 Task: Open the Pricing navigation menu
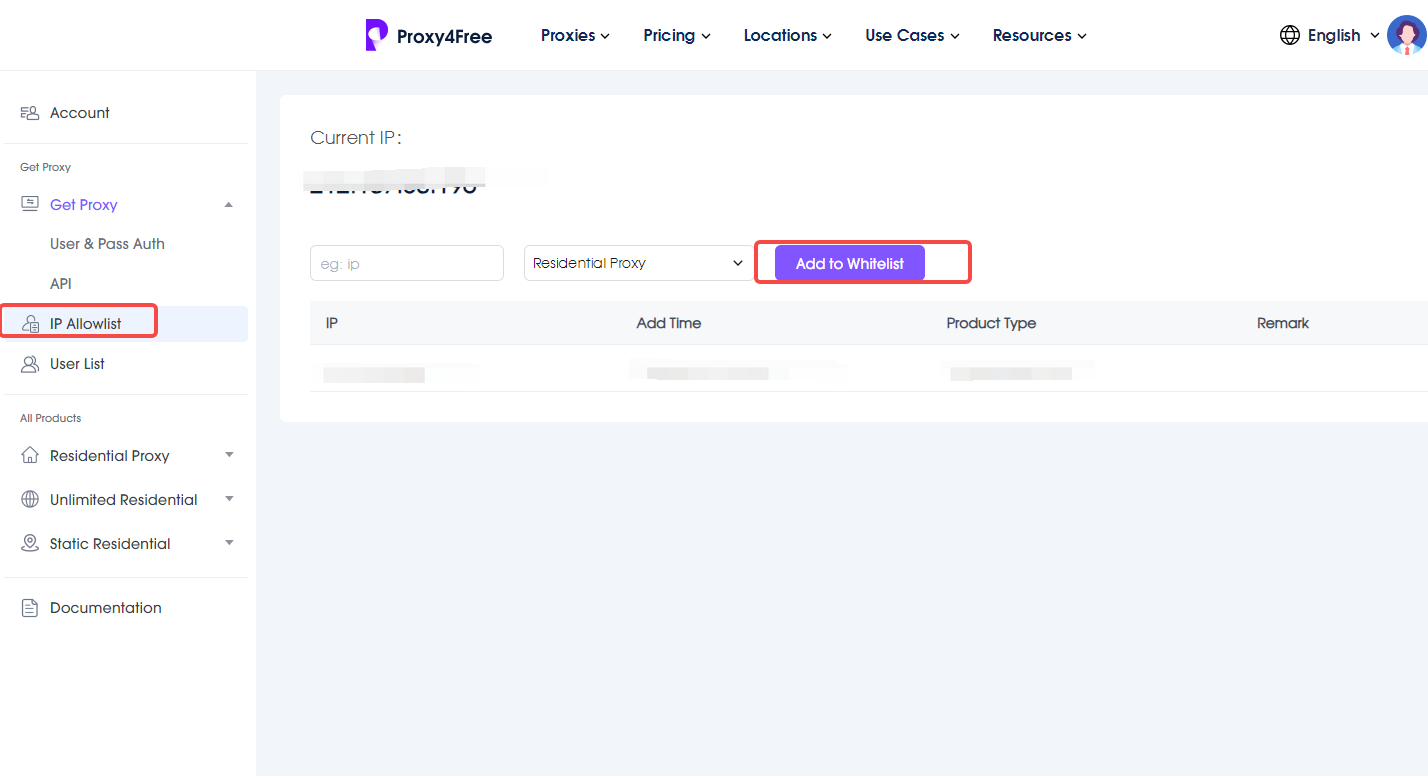pos(677,35)
